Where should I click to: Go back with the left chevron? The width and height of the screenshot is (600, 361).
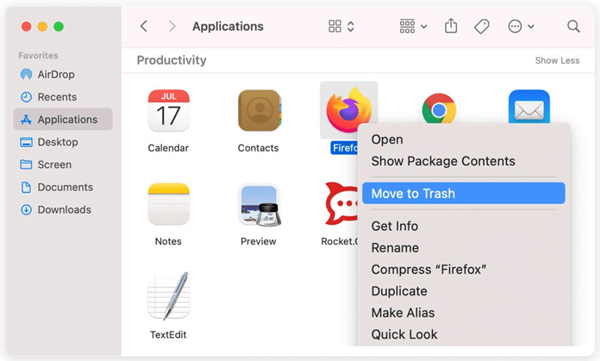click(144, 26)
